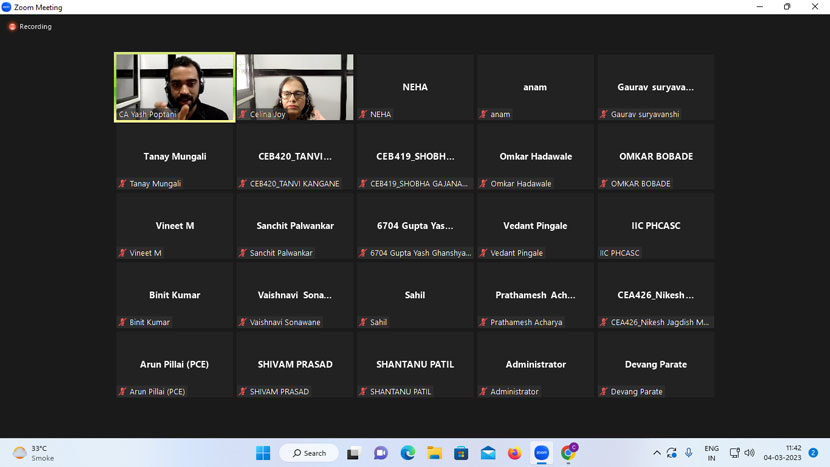This screenshot has width=830, height=467.
Task: Open File Explorer from the taskbar
Action: [434, 453]
